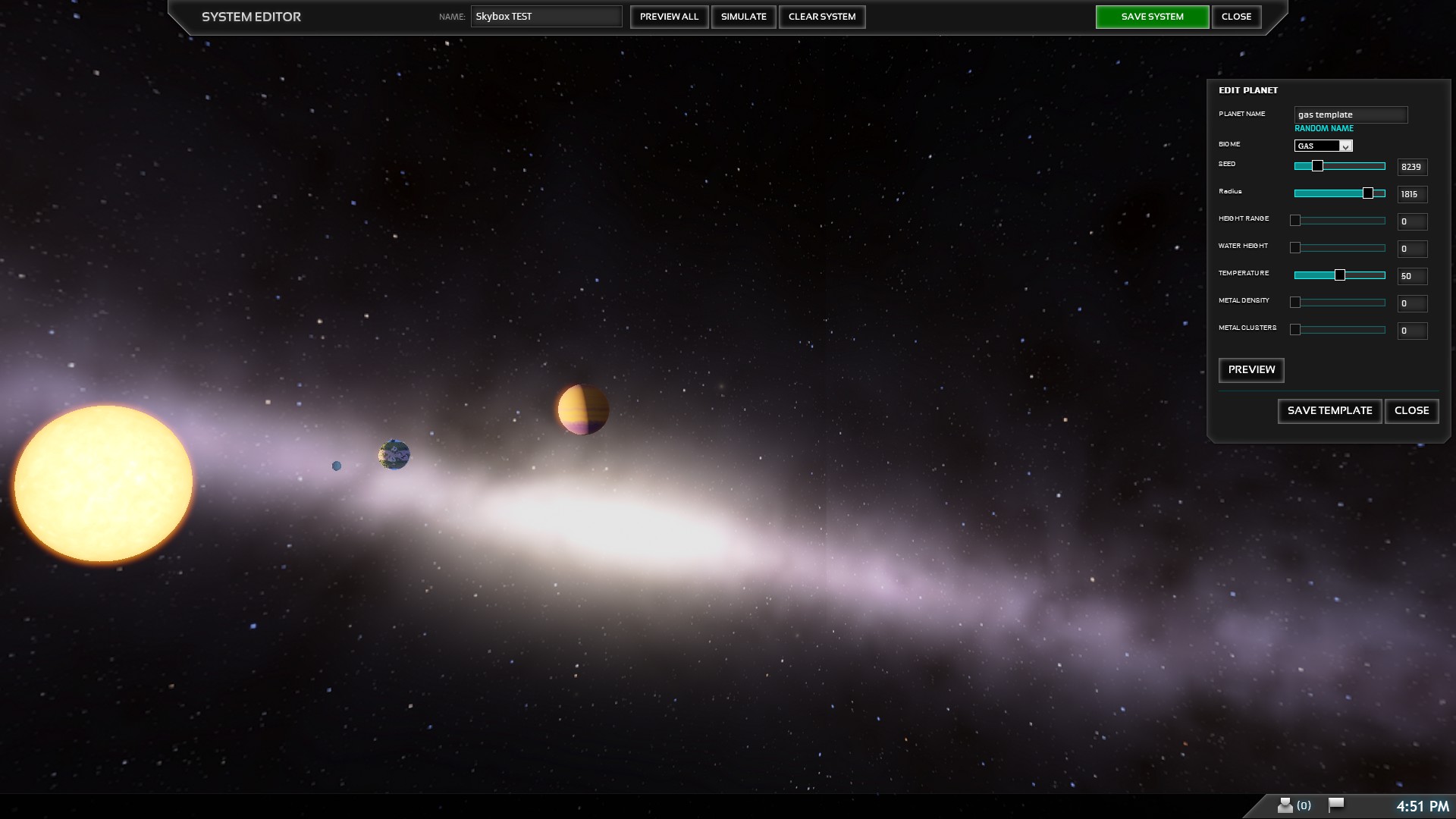Click the Metal Clusters slider handle
This screenshot has width=1456, height=819.
(x=1295, y=330)
